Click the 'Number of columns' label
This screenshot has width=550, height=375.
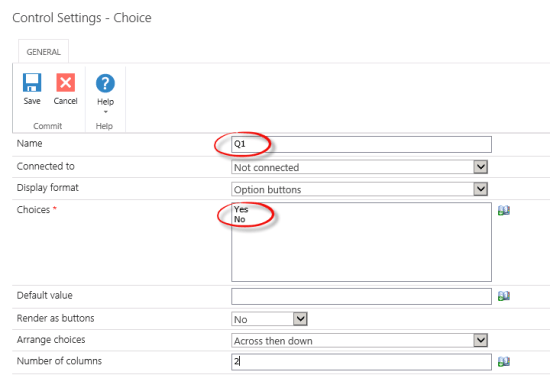(x=59, y=361)
